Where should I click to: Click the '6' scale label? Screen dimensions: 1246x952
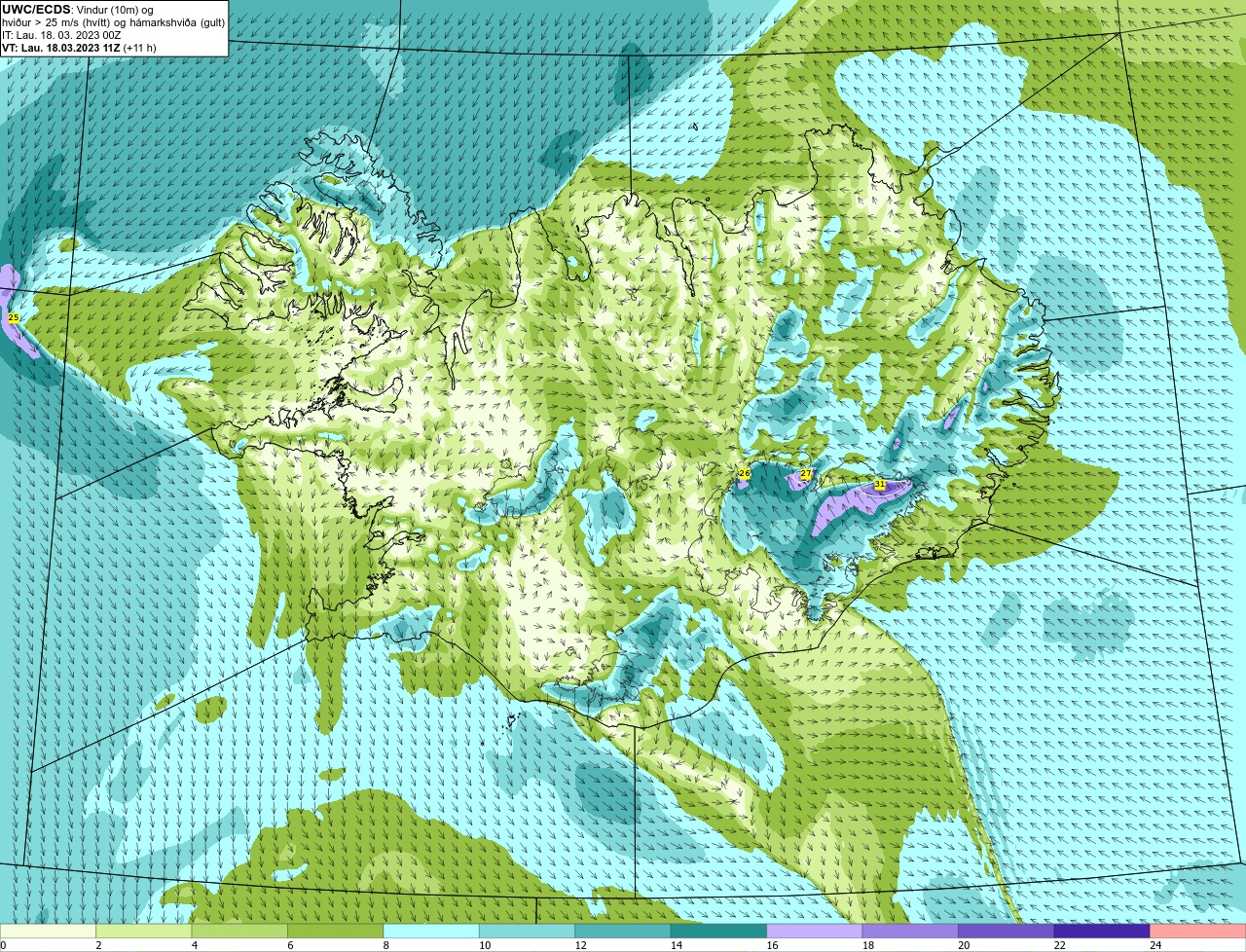(x=290, y=945)
